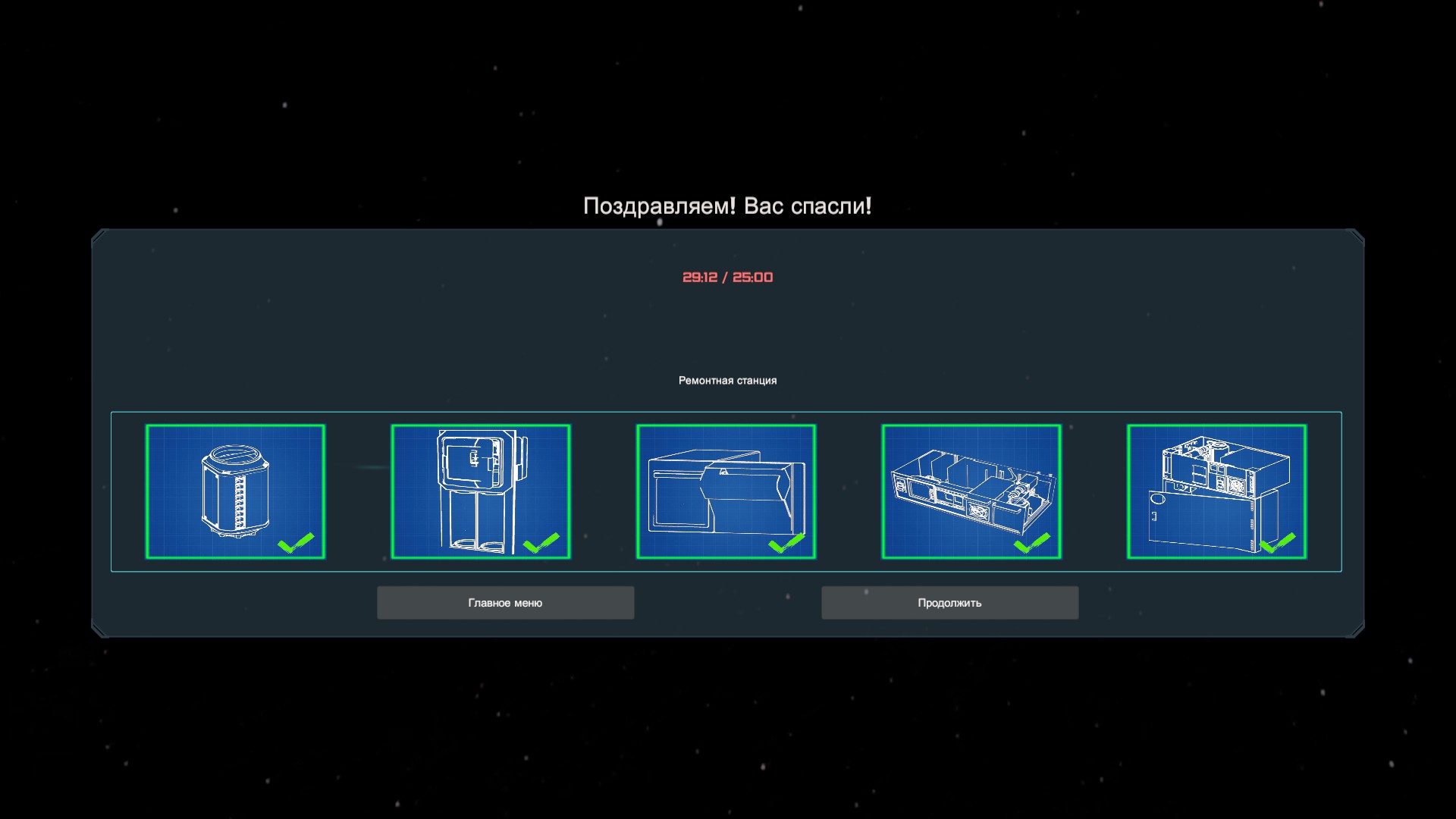1456x819 pixels.
Task: Click the stacked server cabinet blueprint
Action: point(1216,491)
